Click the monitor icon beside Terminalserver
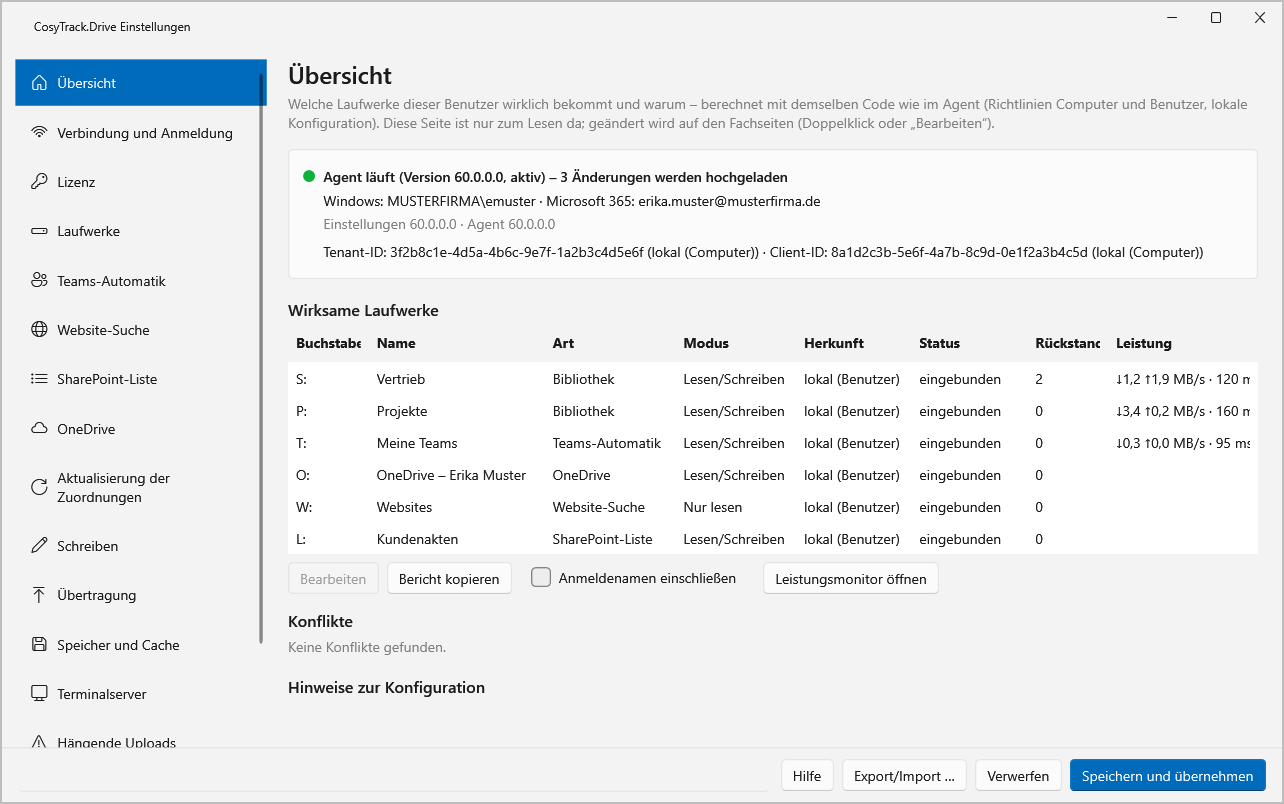 pyautogui.click(x=39, y=694)
